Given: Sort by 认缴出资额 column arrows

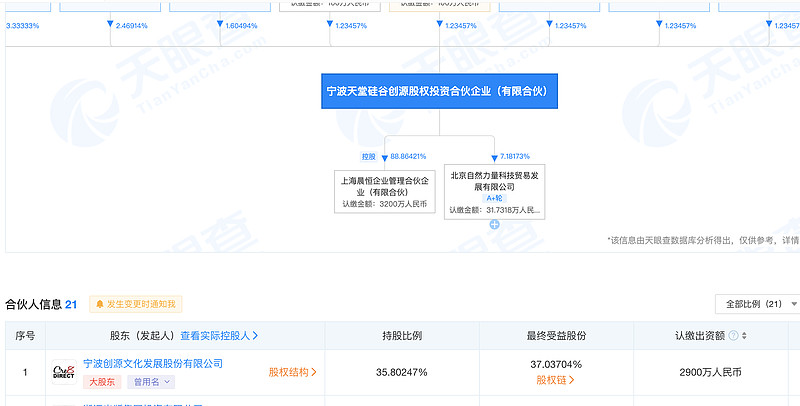Looking at the screenshot, I should pos(744,336).
